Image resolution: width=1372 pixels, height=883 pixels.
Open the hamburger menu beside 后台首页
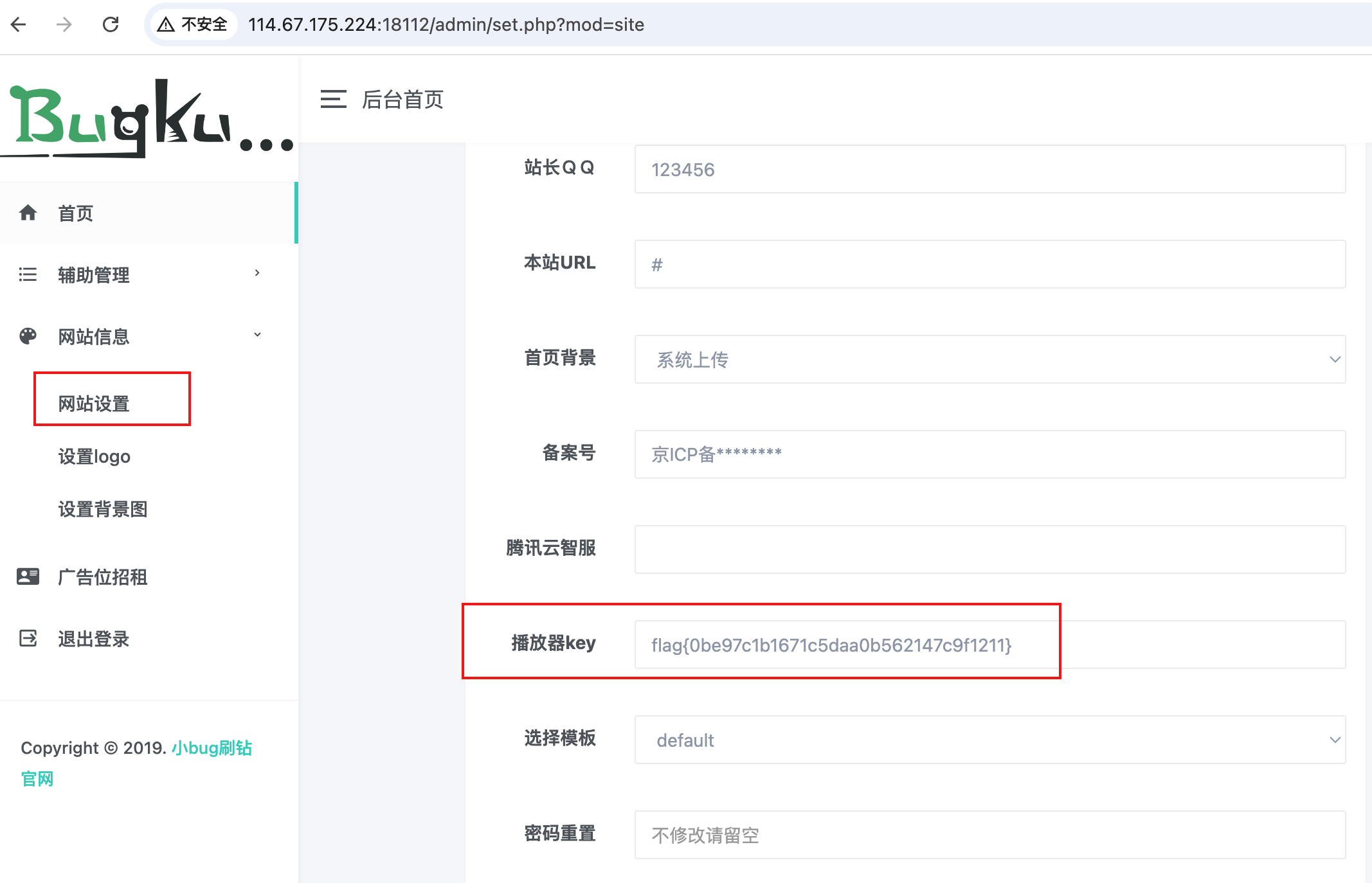333,100
